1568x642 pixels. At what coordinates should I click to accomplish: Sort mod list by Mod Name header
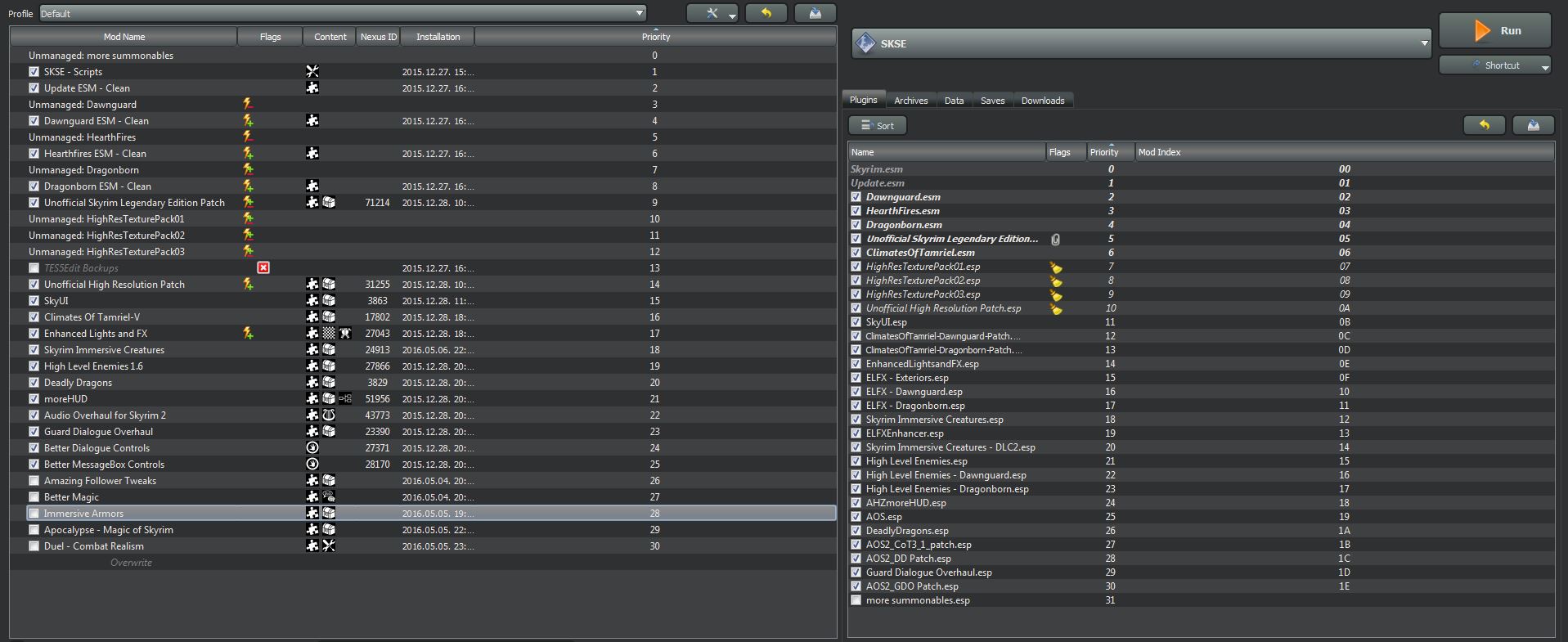pyautogui.click(x=124, y=37)
